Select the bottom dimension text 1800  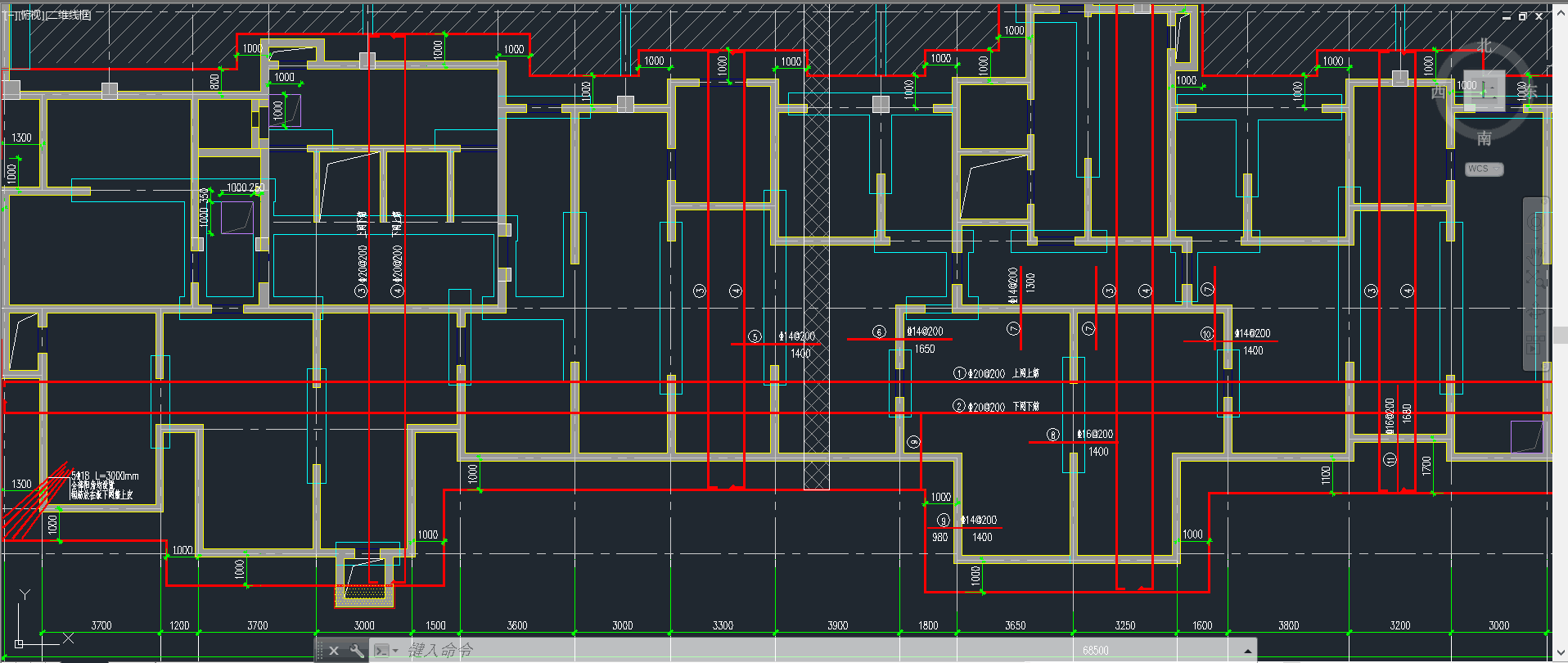pos(928,625)
